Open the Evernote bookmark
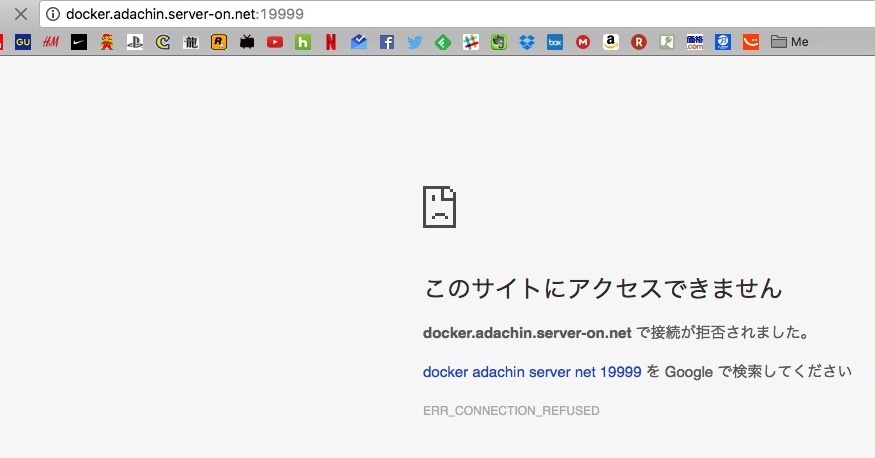The image size is (875, 458). click(498, 42)
